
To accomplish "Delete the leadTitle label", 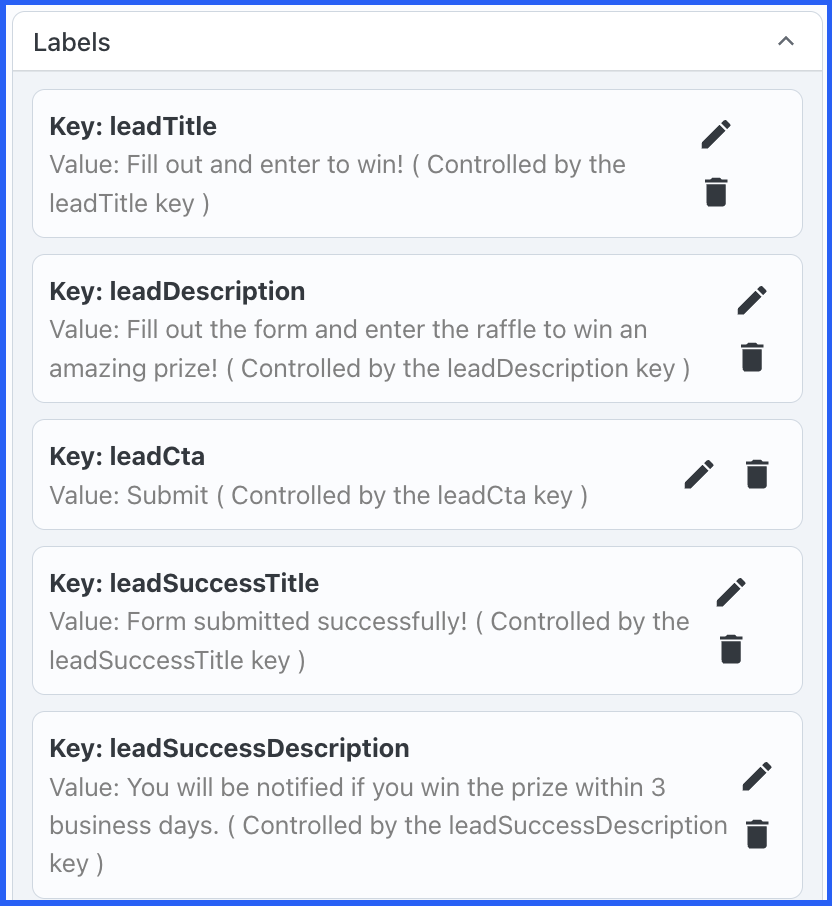I will coord(716,192).
